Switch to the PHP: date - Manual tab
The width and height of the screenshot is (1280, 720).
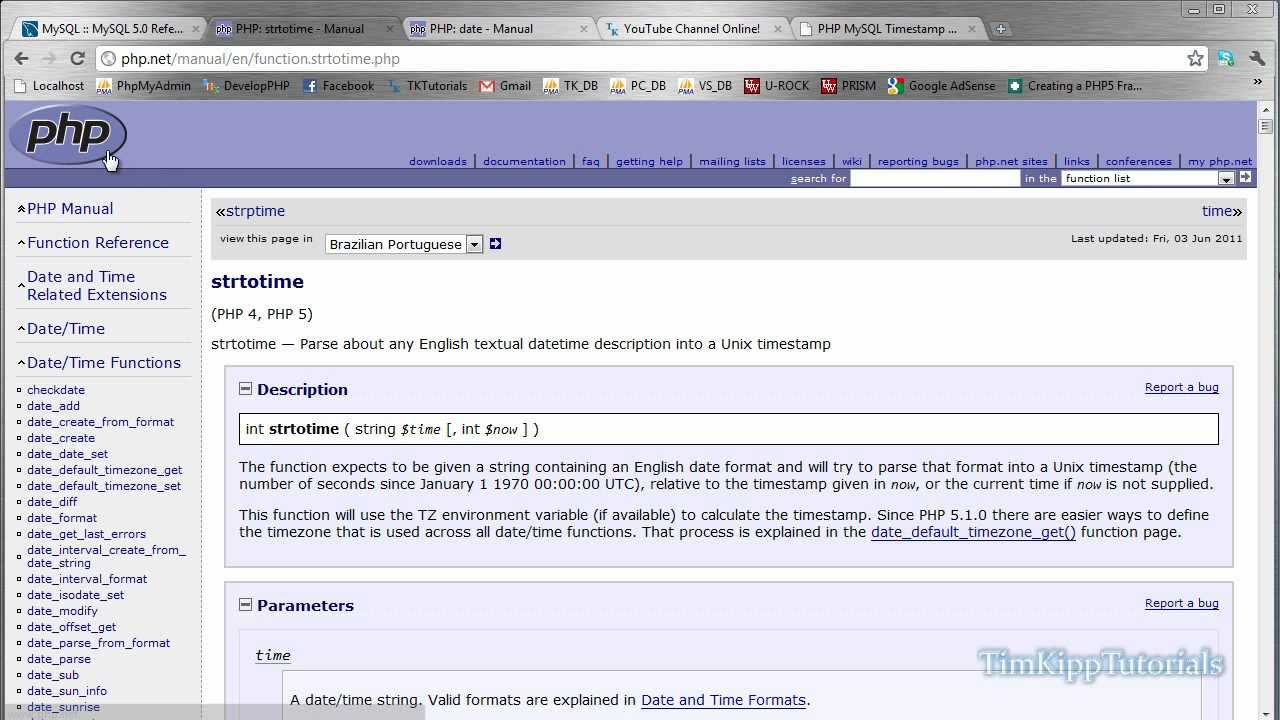[x=500, y=29]
